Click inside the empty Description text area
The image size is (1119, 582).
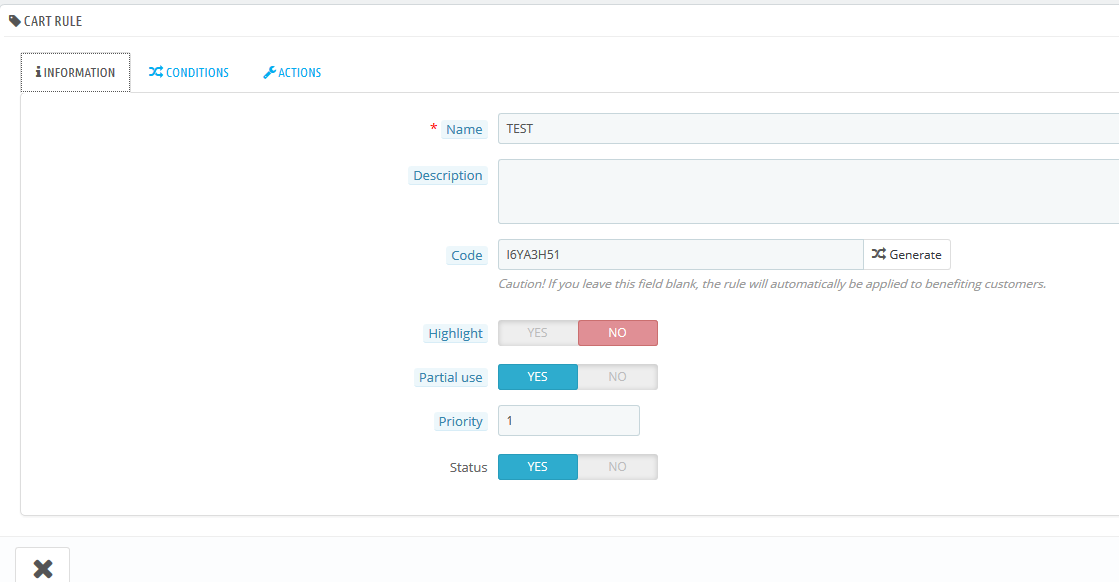809,192
